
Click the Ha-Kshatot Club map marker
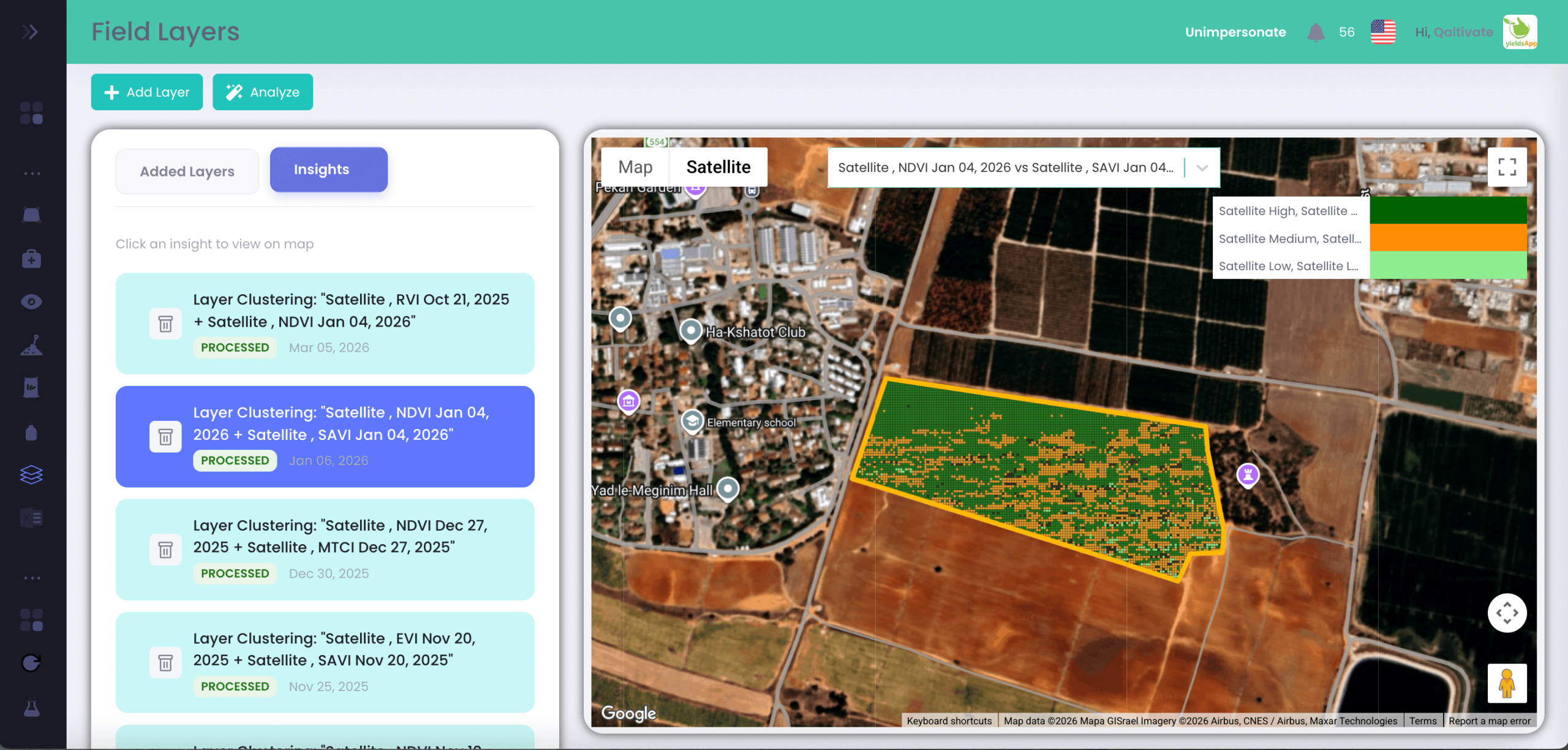point(691,331)
